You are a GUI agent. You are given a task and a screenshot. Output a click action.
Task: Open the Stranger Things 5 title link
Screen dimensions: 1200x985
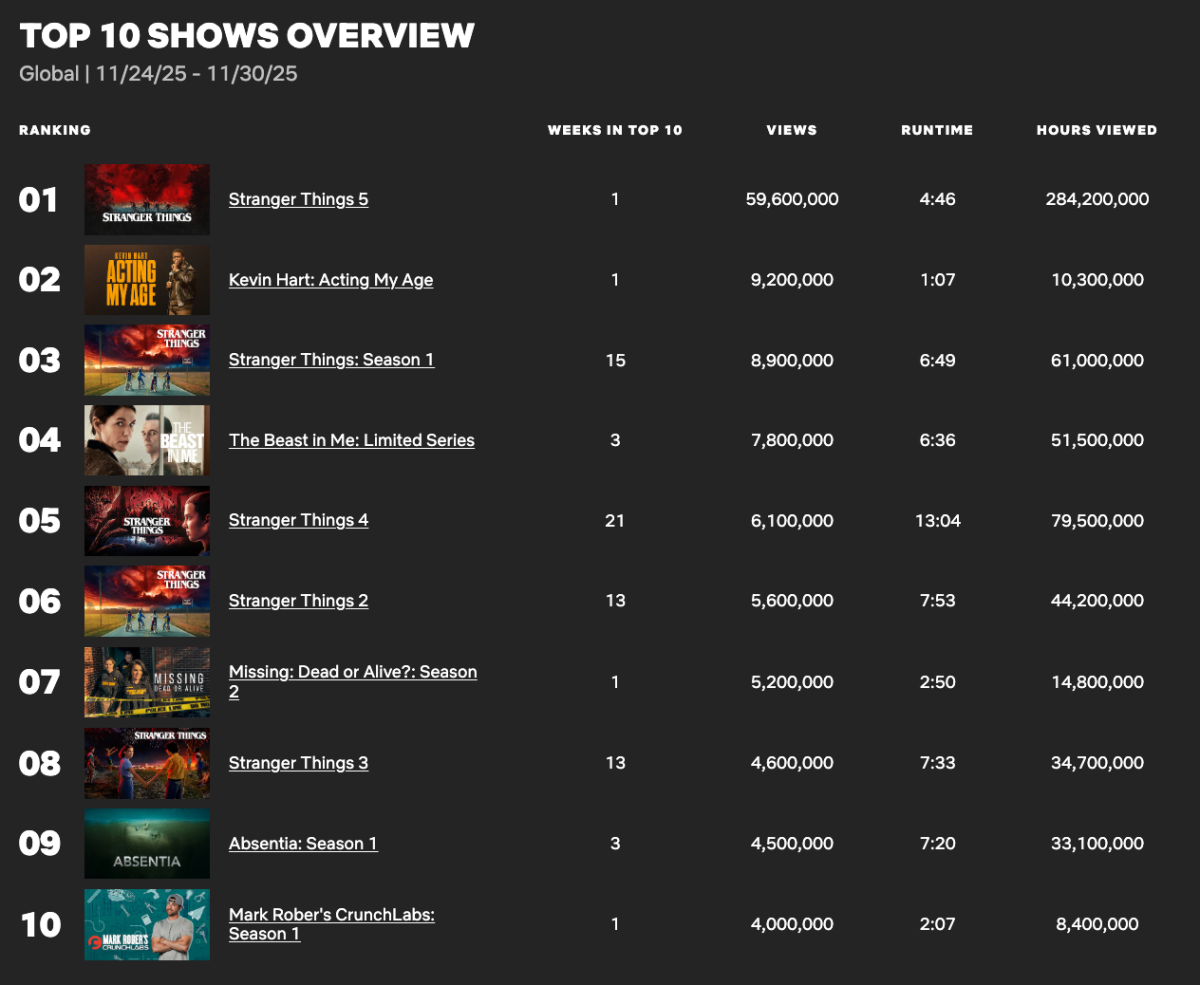pyautogui.click(x=298, y=199)
